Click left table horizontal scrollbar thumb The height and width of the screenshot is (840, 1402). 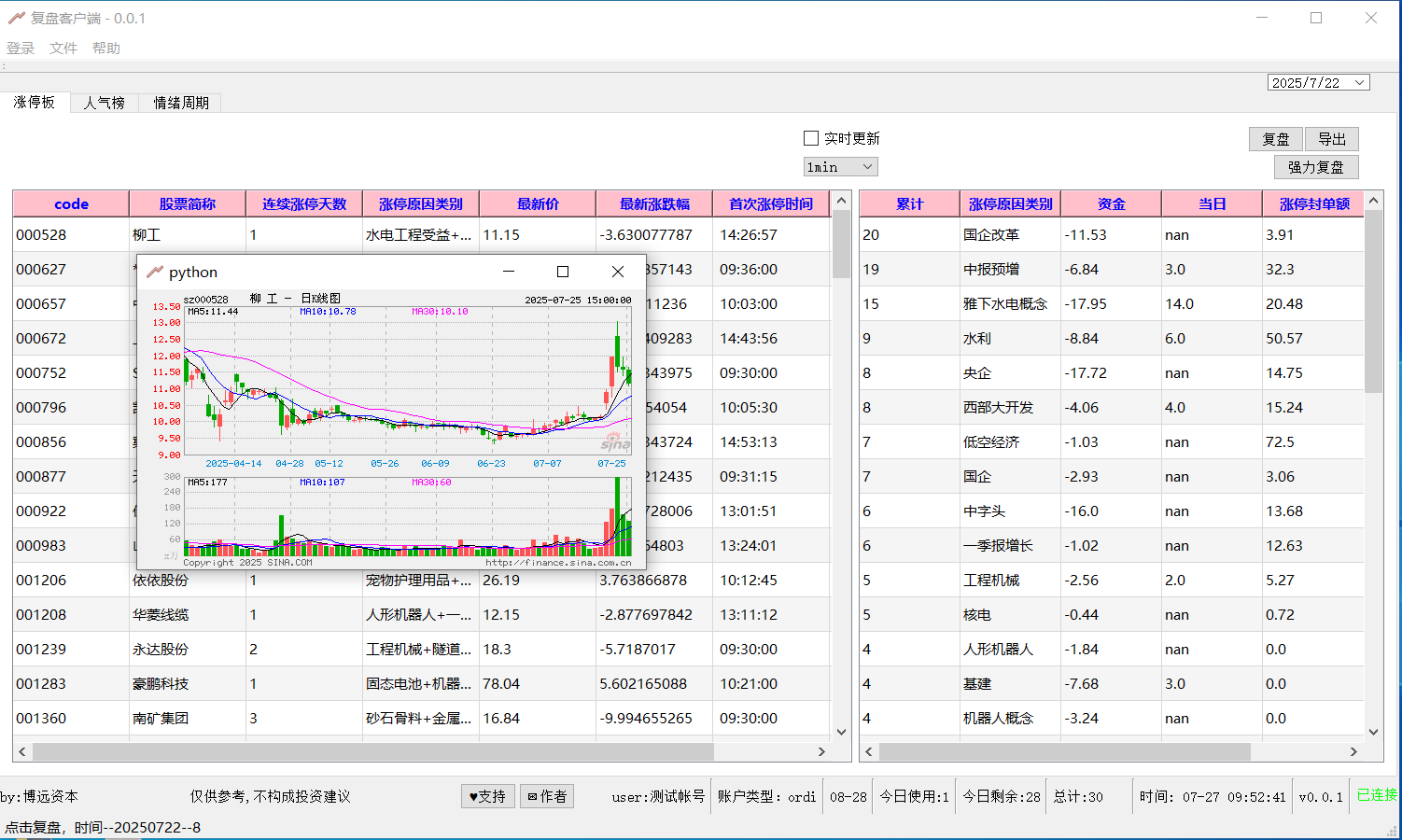[x=373, y=751]
